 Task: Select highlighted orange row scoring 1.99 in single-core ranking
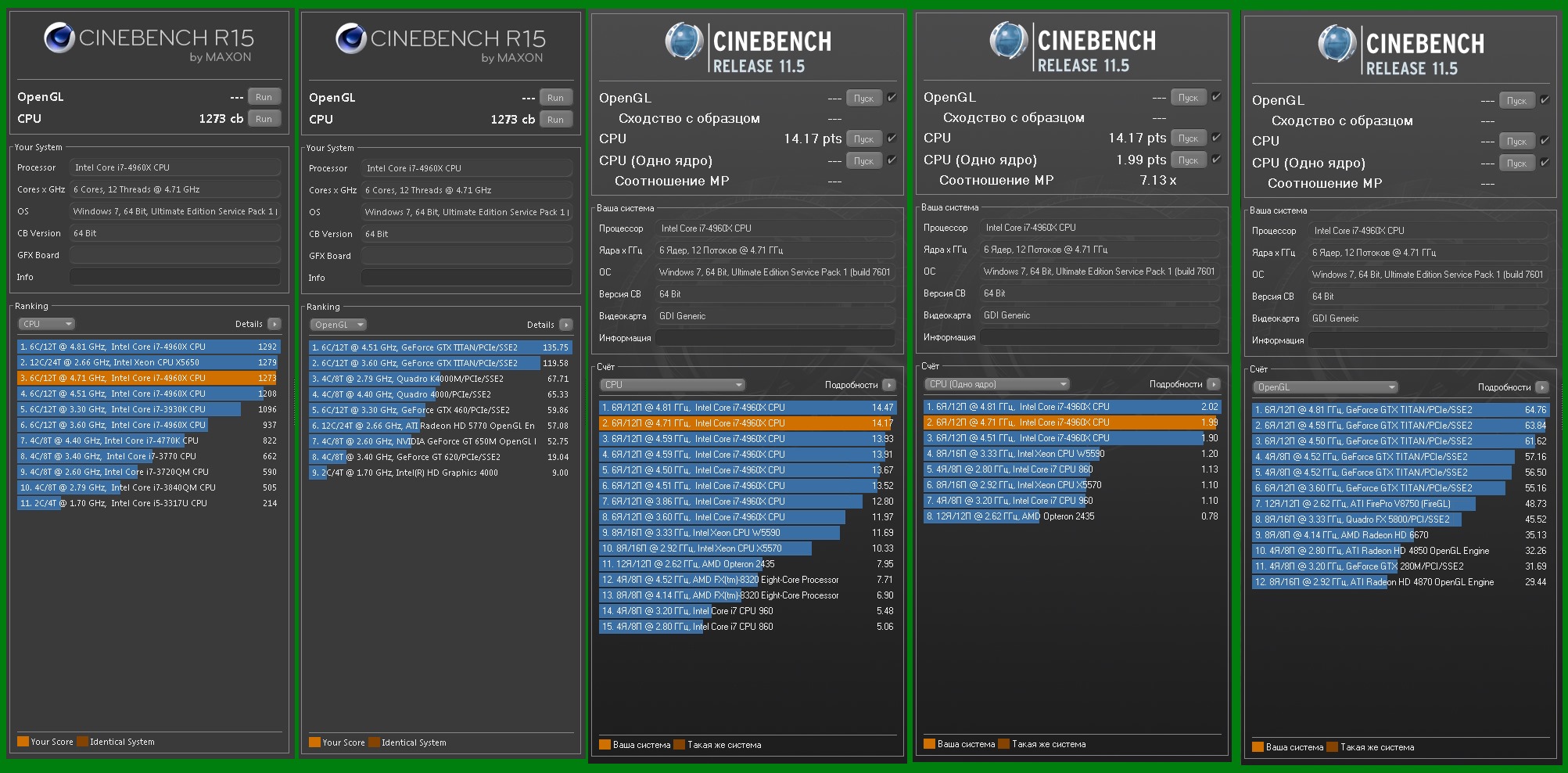(x=1072, y=422)
